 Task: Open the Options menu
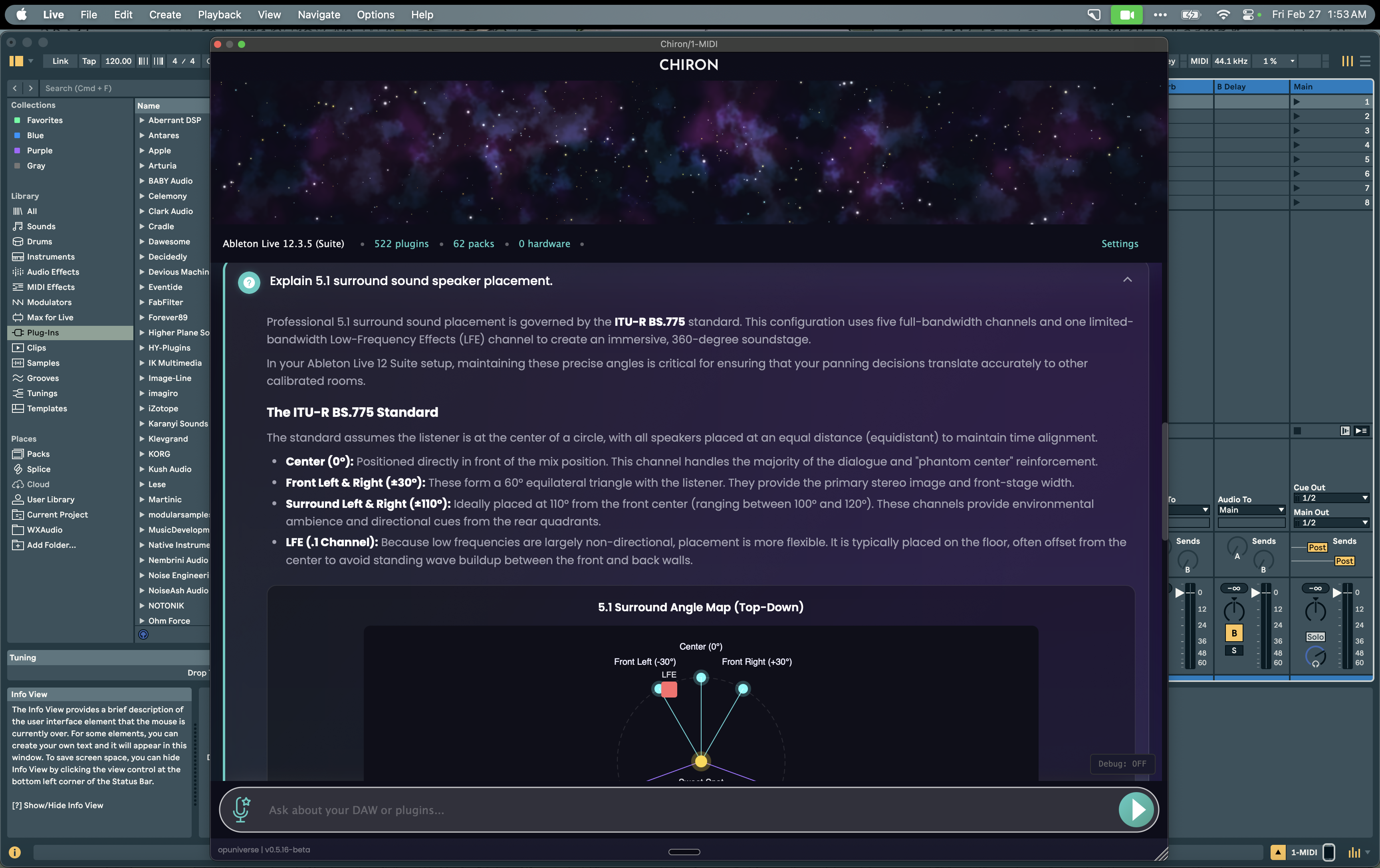pyautogui.click(x=375, y=14)
